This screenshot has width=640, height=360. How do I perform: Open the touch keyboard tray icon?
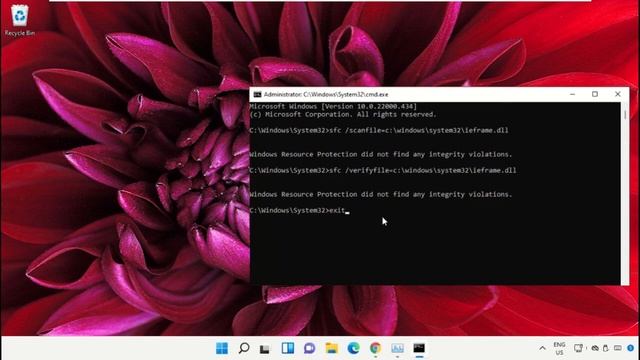pos(618,348)
